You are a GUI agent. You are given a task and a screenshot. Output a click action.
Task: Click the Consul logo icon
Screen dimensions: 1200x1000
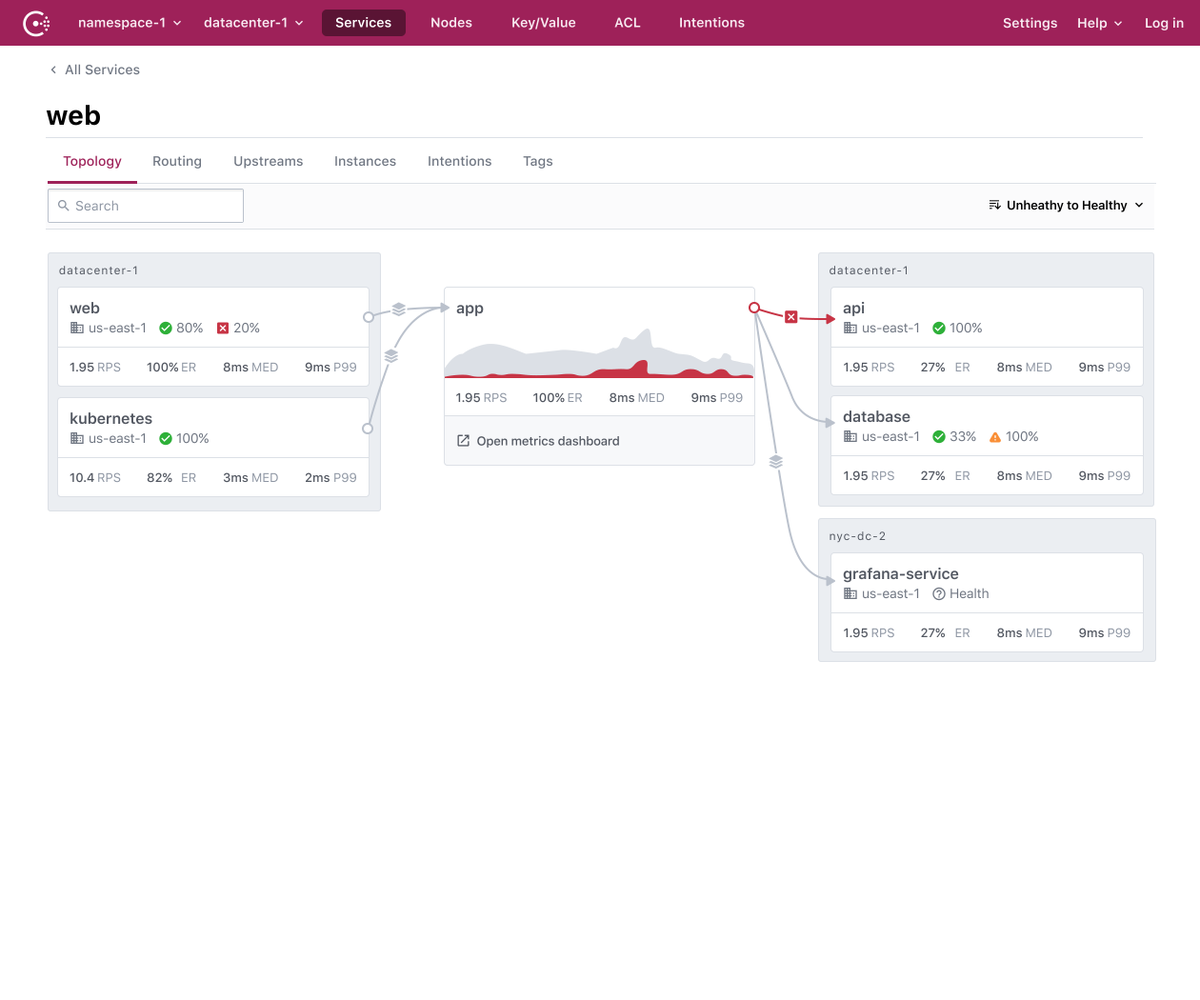[37, 22]
